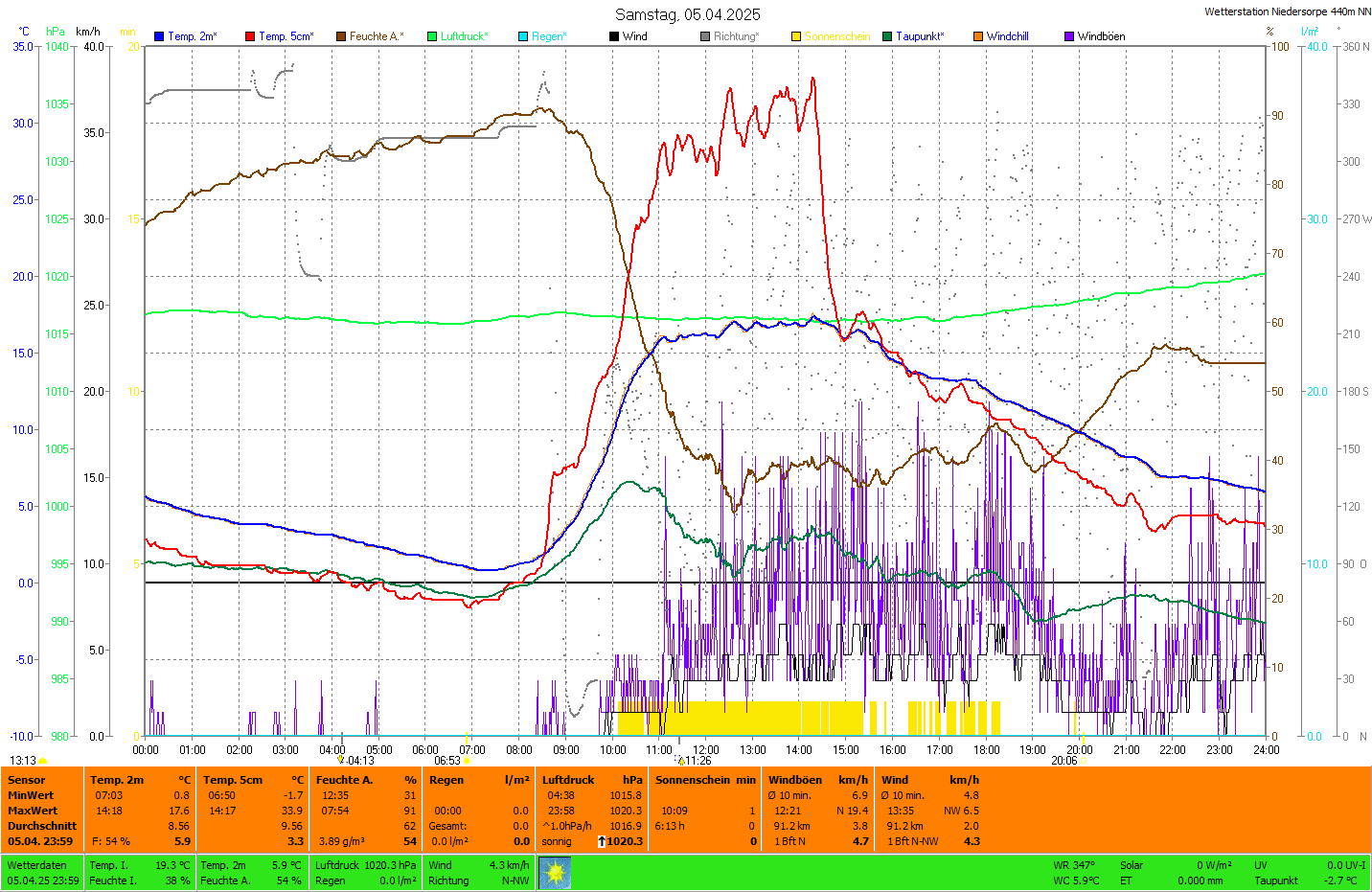Image resolution: width=1372 pixels, height=892 pixels.
Task: Click the Wetterdaten cell in green bar
Action: [x=36, y=865]
